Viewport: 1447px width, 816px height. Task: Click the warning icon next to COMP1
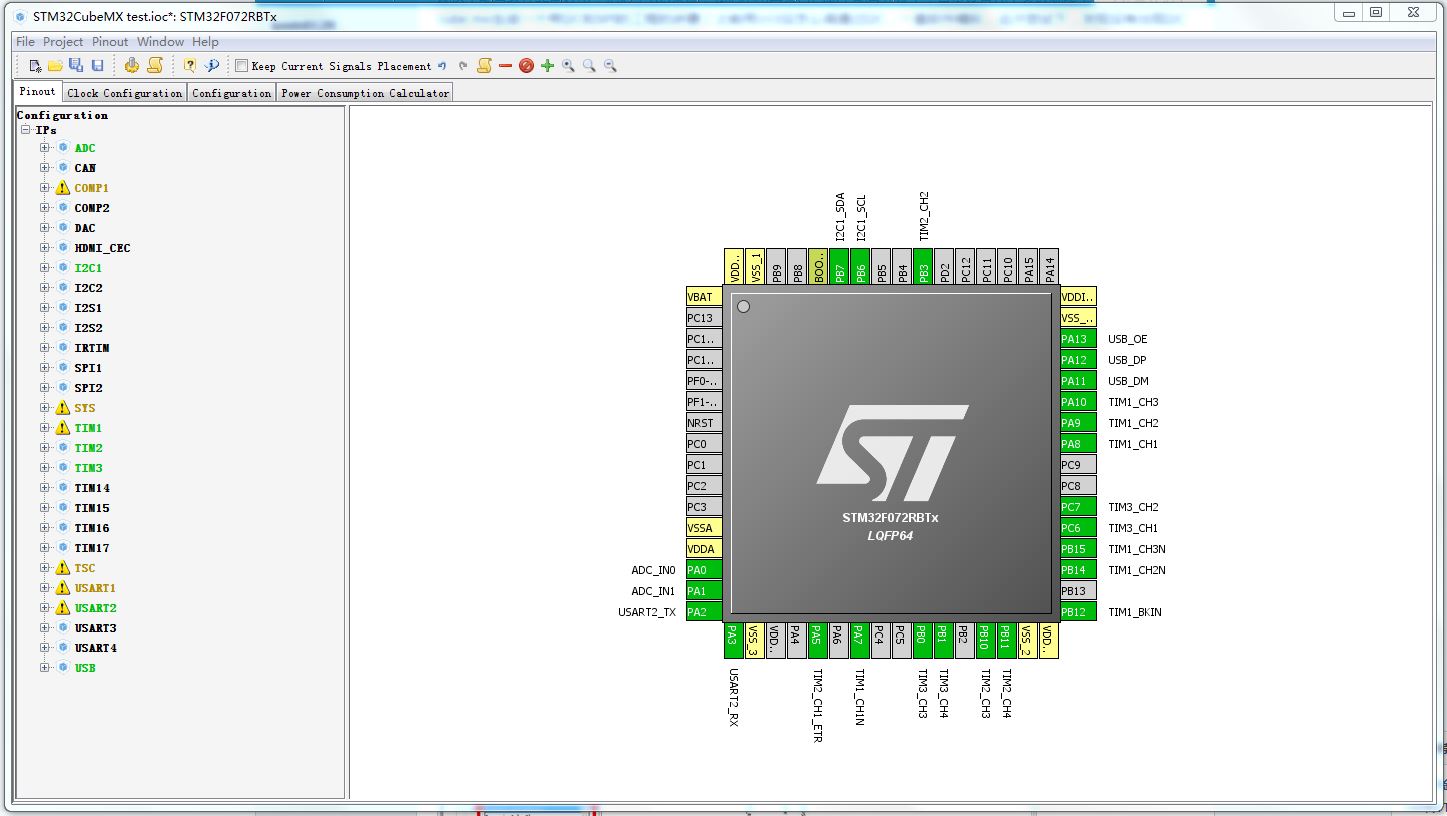[x=63, y=188]
